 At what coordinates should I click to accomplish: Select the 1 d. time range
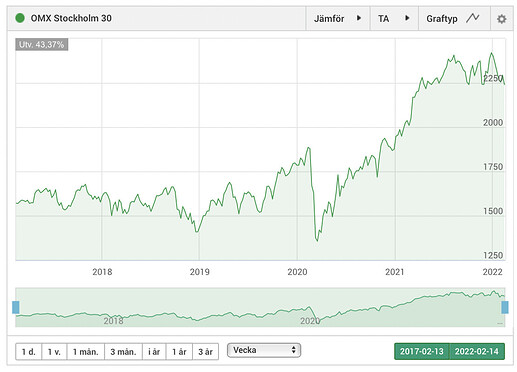(29, 352)
